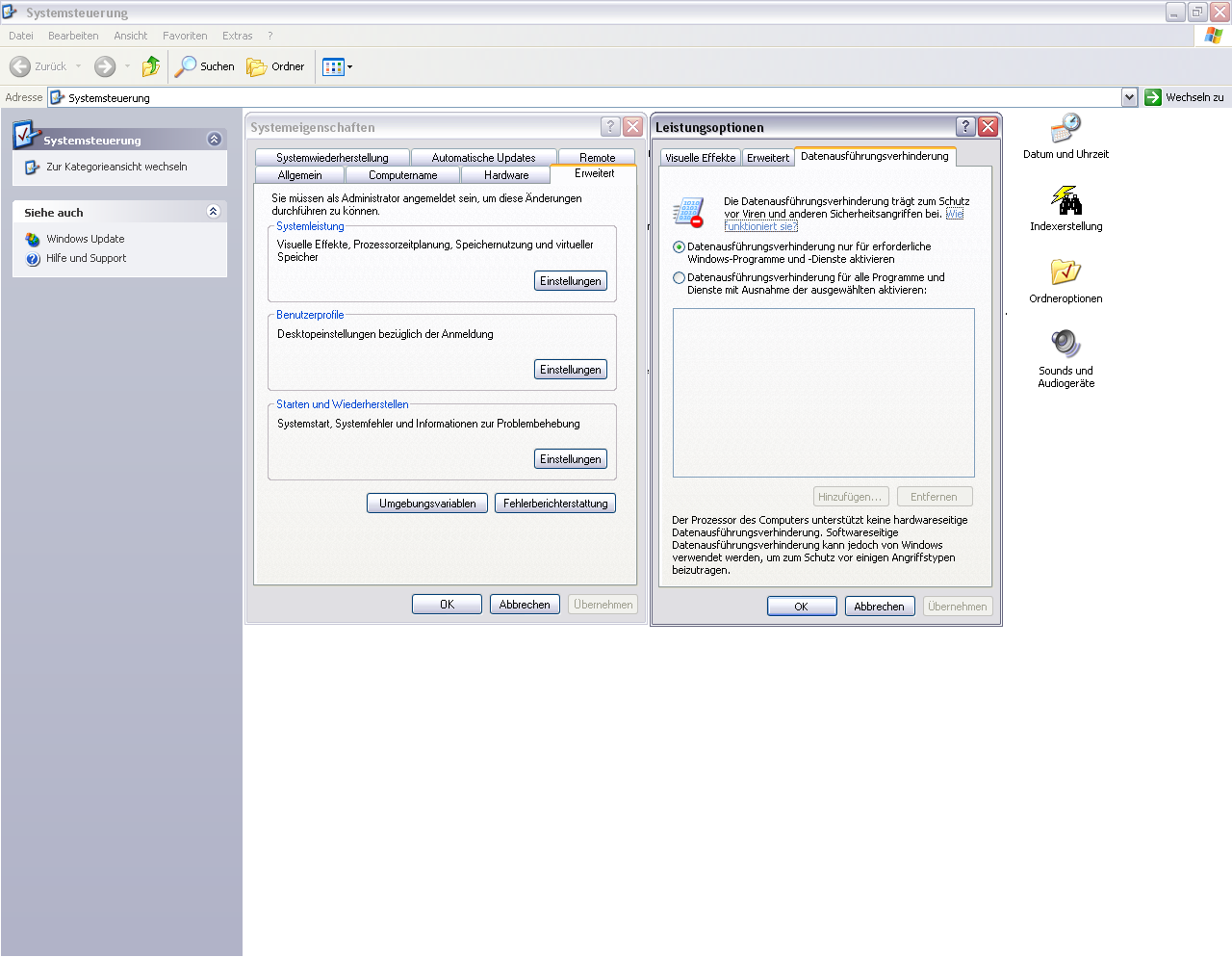The width and height of the screenshot is (1232, 957).
Task: Click the Suchen magnifier toolbar icon
Action: click(x=186, y=66)
